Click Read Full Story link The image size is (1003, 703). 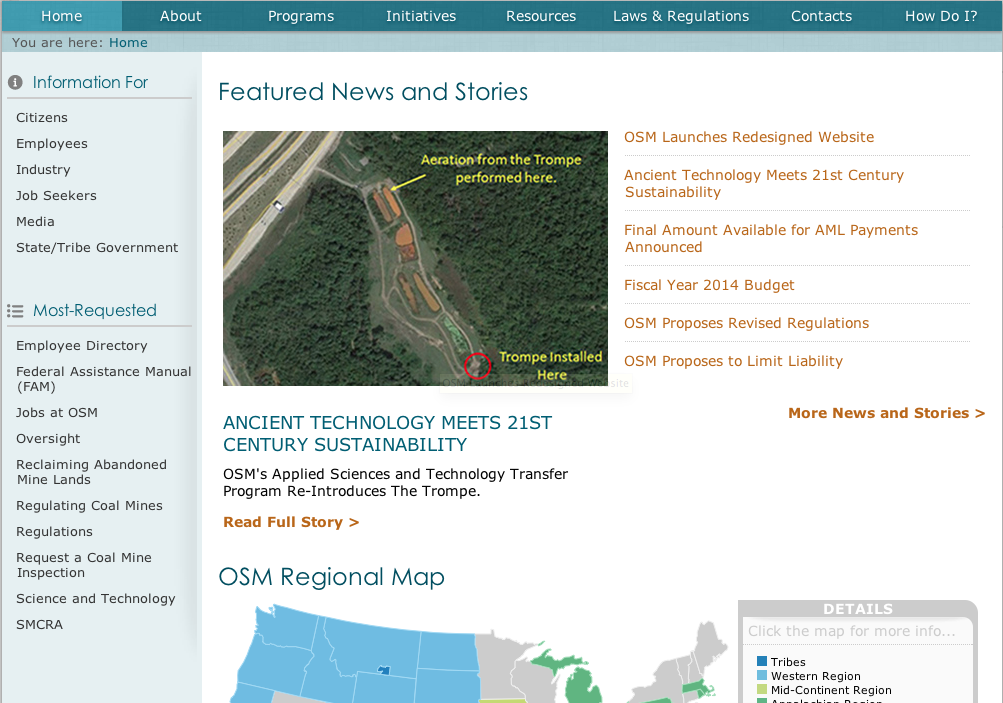pyautogui.click(x=291, y=522)
